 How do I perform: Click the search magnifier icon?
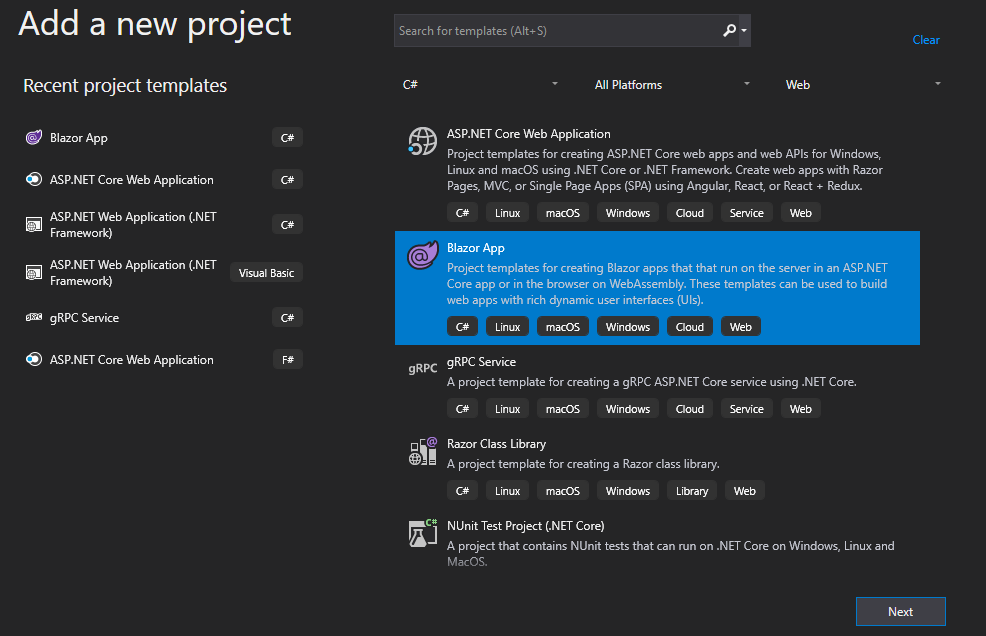(x=729, y=30)
